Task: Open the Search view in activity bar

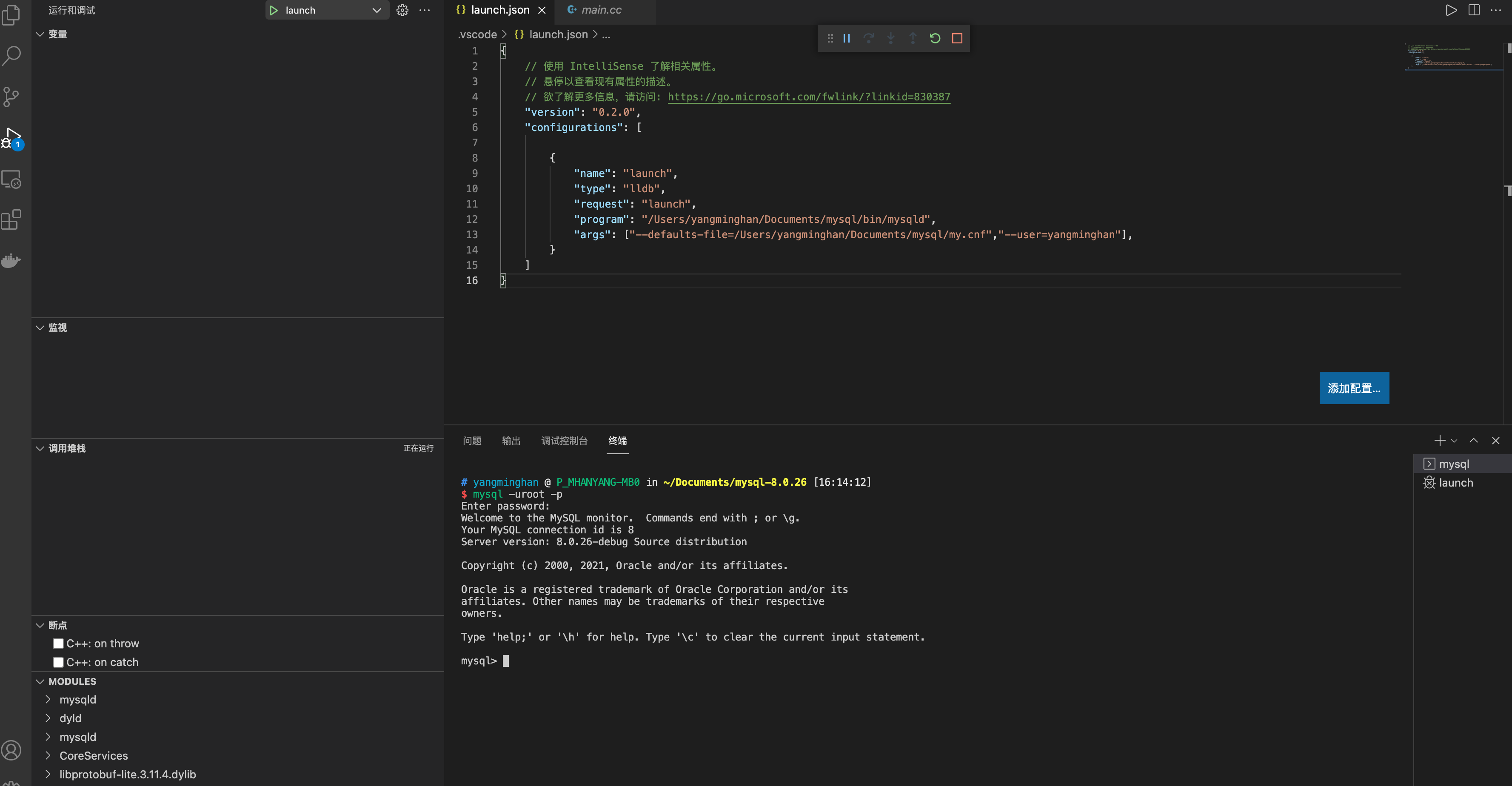Action: (12, 56)
